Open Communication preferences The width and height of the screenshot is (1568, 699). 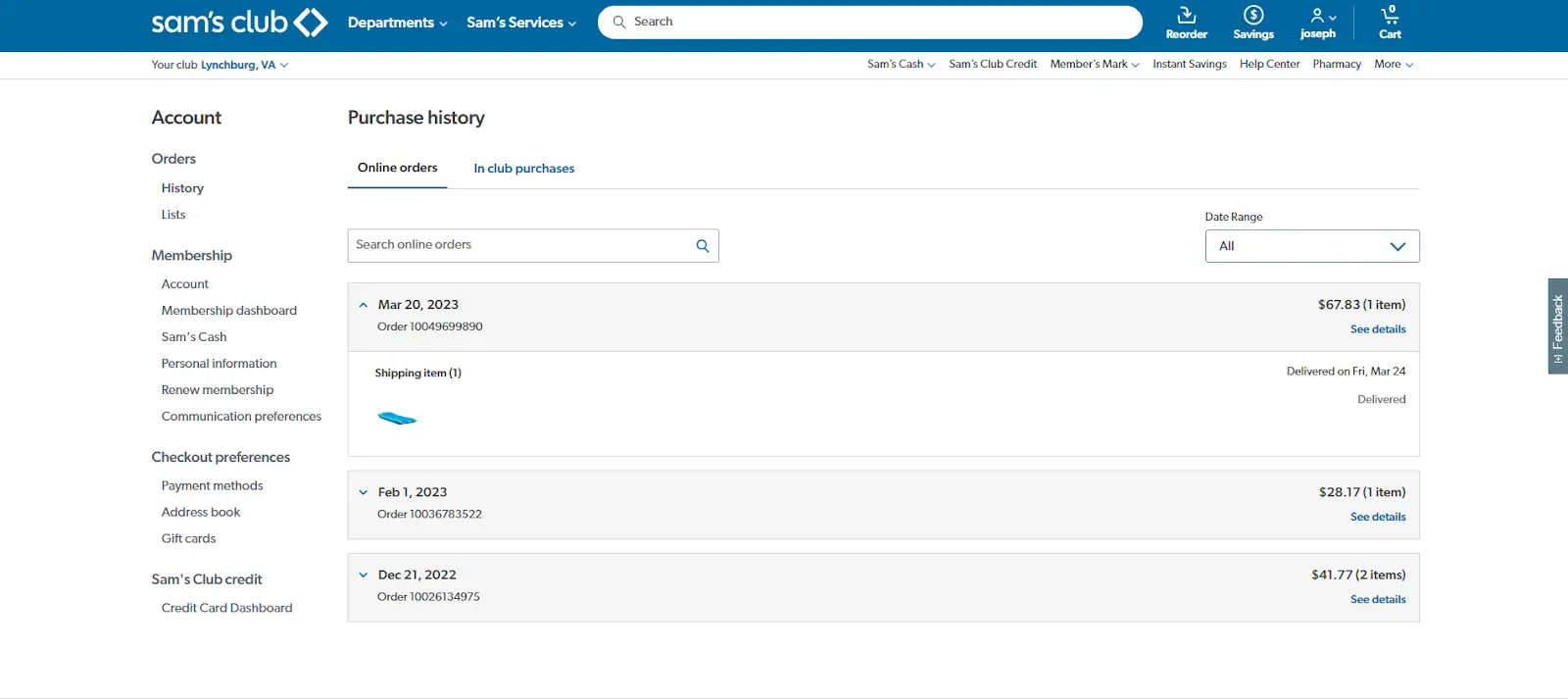tap(241, 417)
